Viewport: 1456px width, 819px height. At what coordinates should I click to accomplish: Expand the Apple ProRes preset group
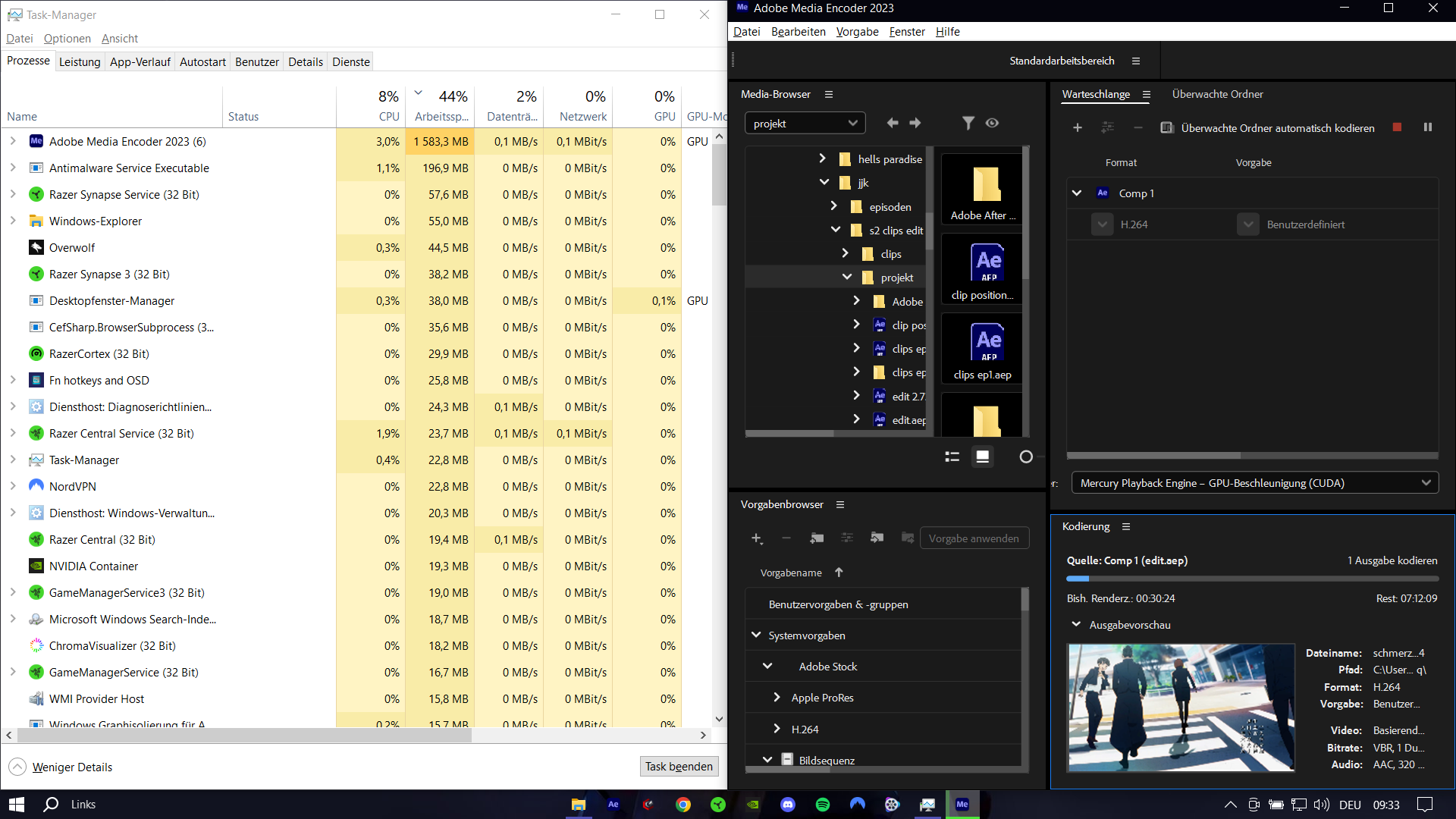pyautogui.click(x=777, y=698)
